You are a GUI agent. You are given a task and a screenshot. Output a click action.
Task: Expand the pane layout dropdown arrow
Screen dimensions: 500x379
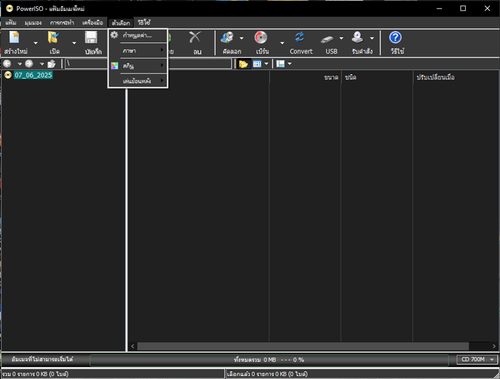[x=289, y=64]
